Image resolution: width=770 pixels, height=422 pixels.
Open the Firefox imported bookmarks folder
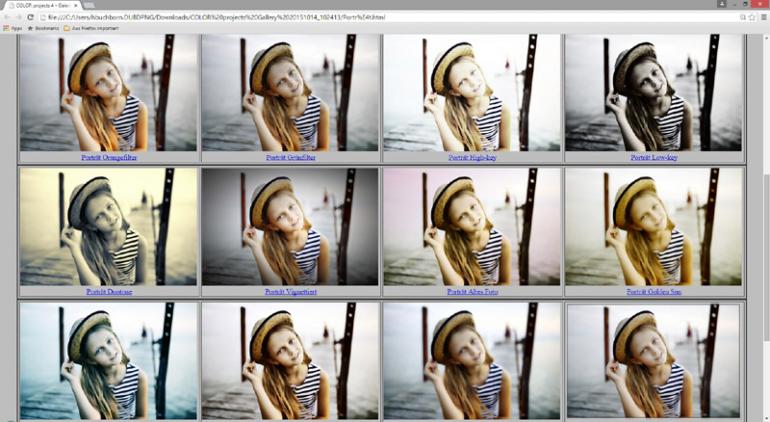pyautogui.click(x=91, y=28)
